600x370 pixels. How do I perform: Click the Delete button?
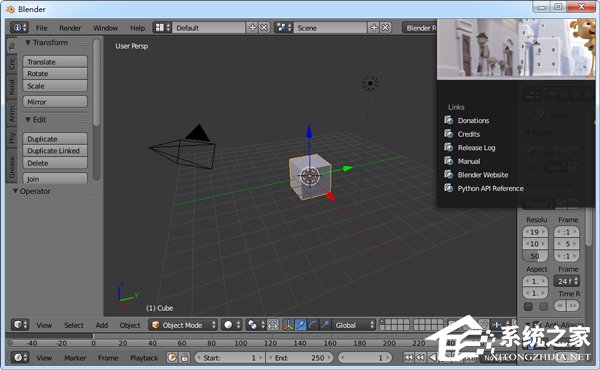(x=55, y=163)
